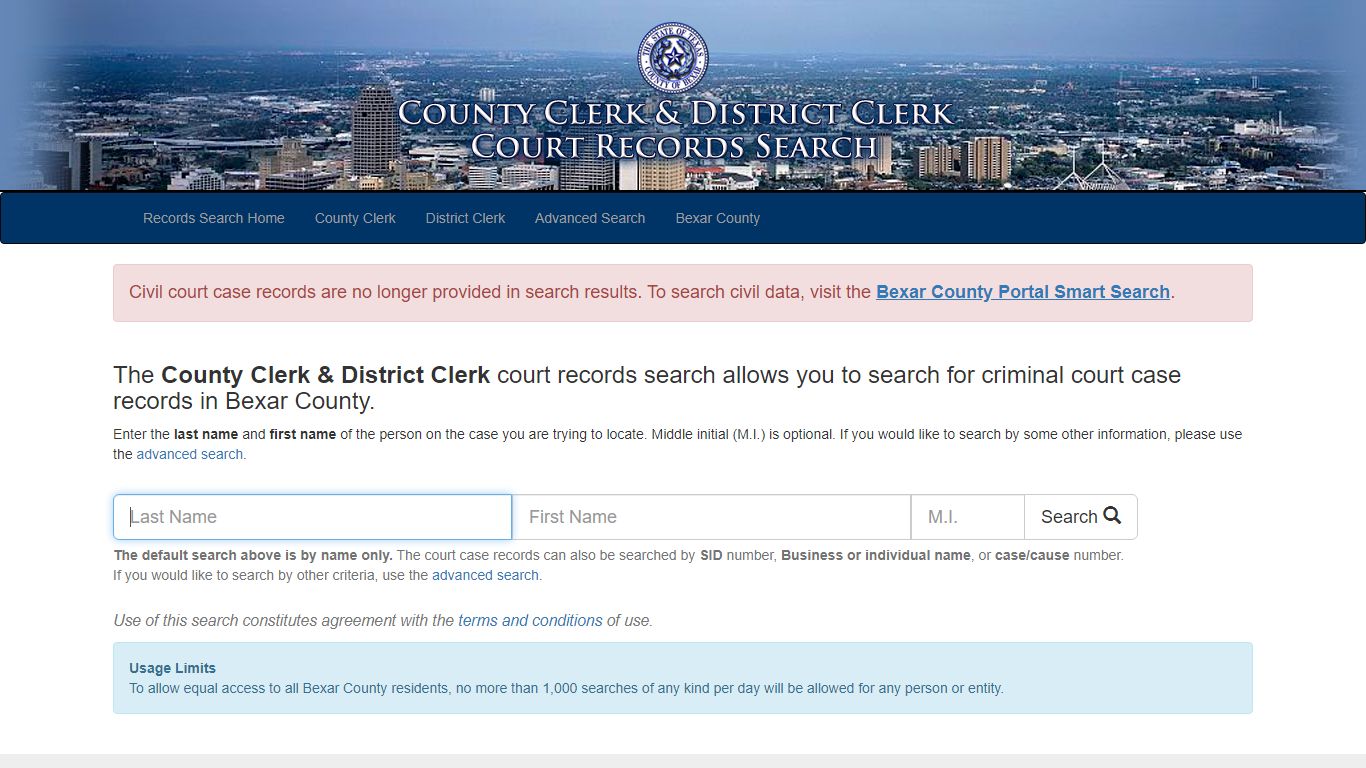The height and width of the screenshot is (768, 1366).
Task: Focus the First Name input field
Action: [x=711, y=517]
